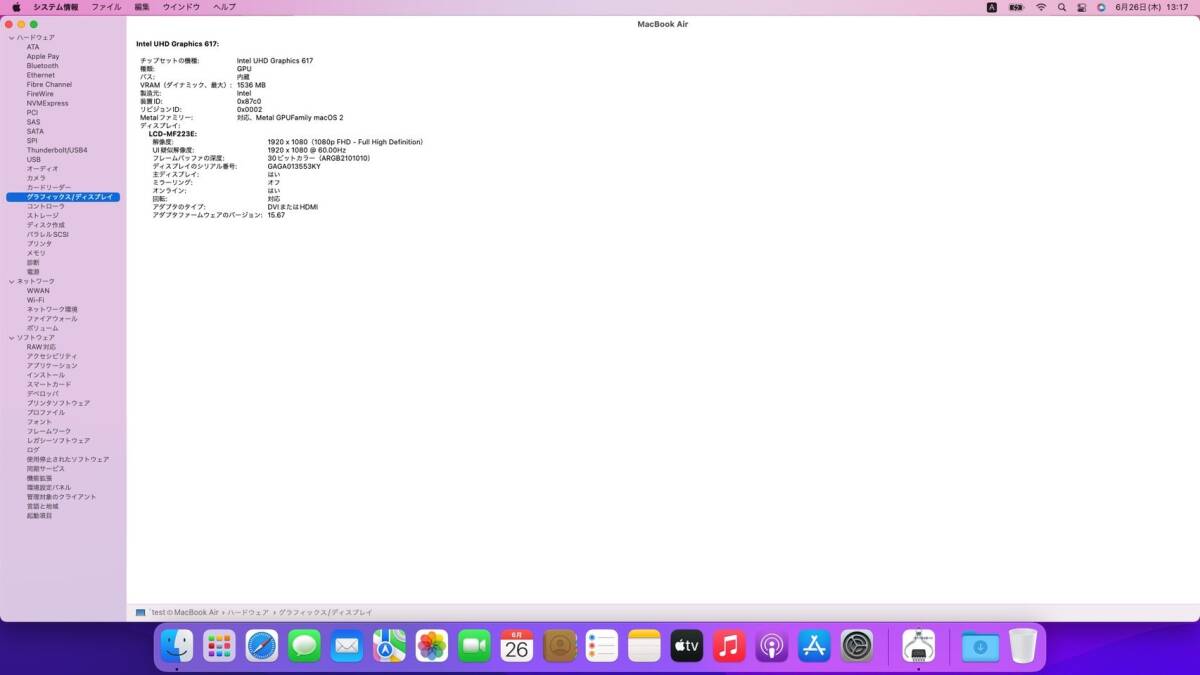Open Photos app in the dock
This screenshot has width=1200, height=675.
(x=431, y=647)
